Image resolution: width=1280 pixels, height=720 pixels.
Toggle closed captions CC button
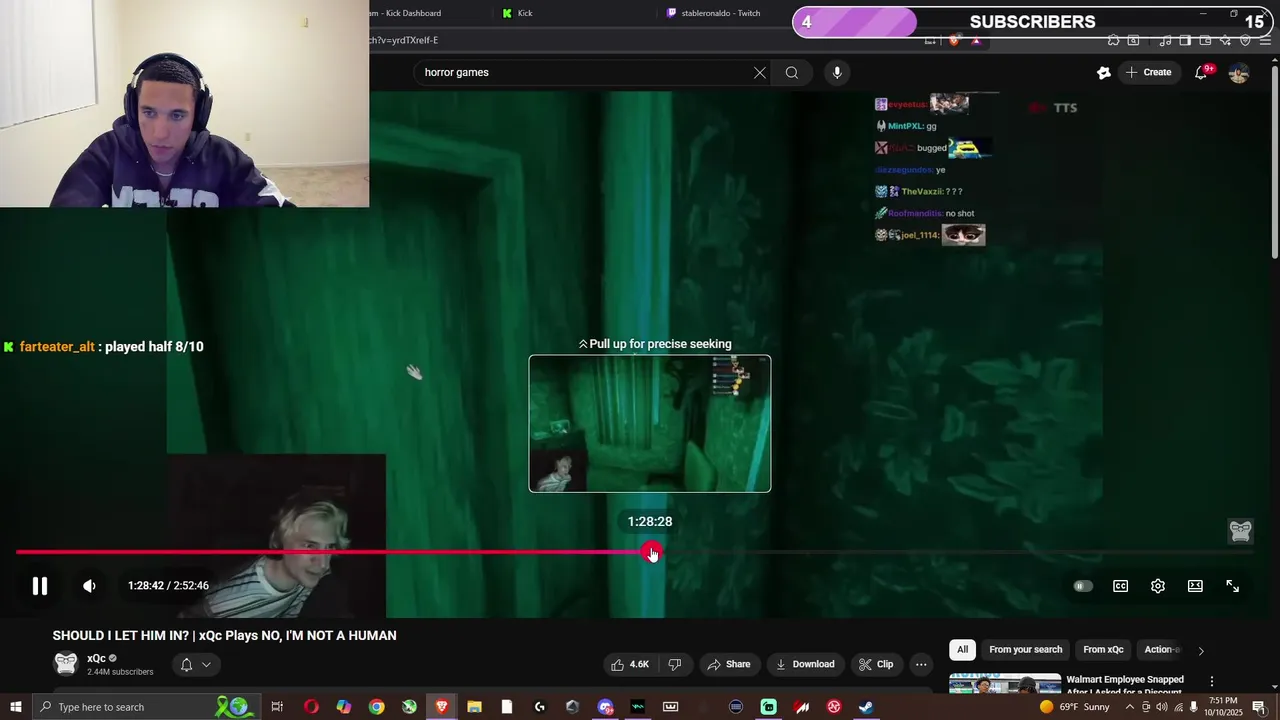click(x=1120, y=586)
